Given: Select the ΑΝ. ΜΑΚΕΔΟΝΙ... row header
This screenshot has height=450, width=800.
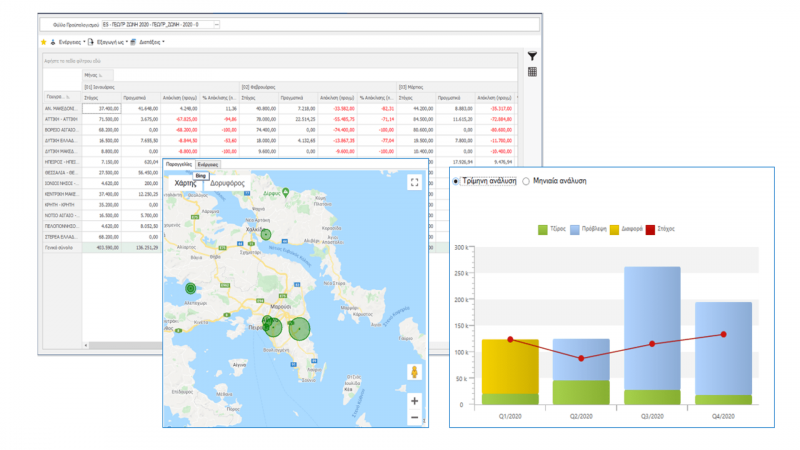Looking at the screenshot, I should [x=62, y=108].
